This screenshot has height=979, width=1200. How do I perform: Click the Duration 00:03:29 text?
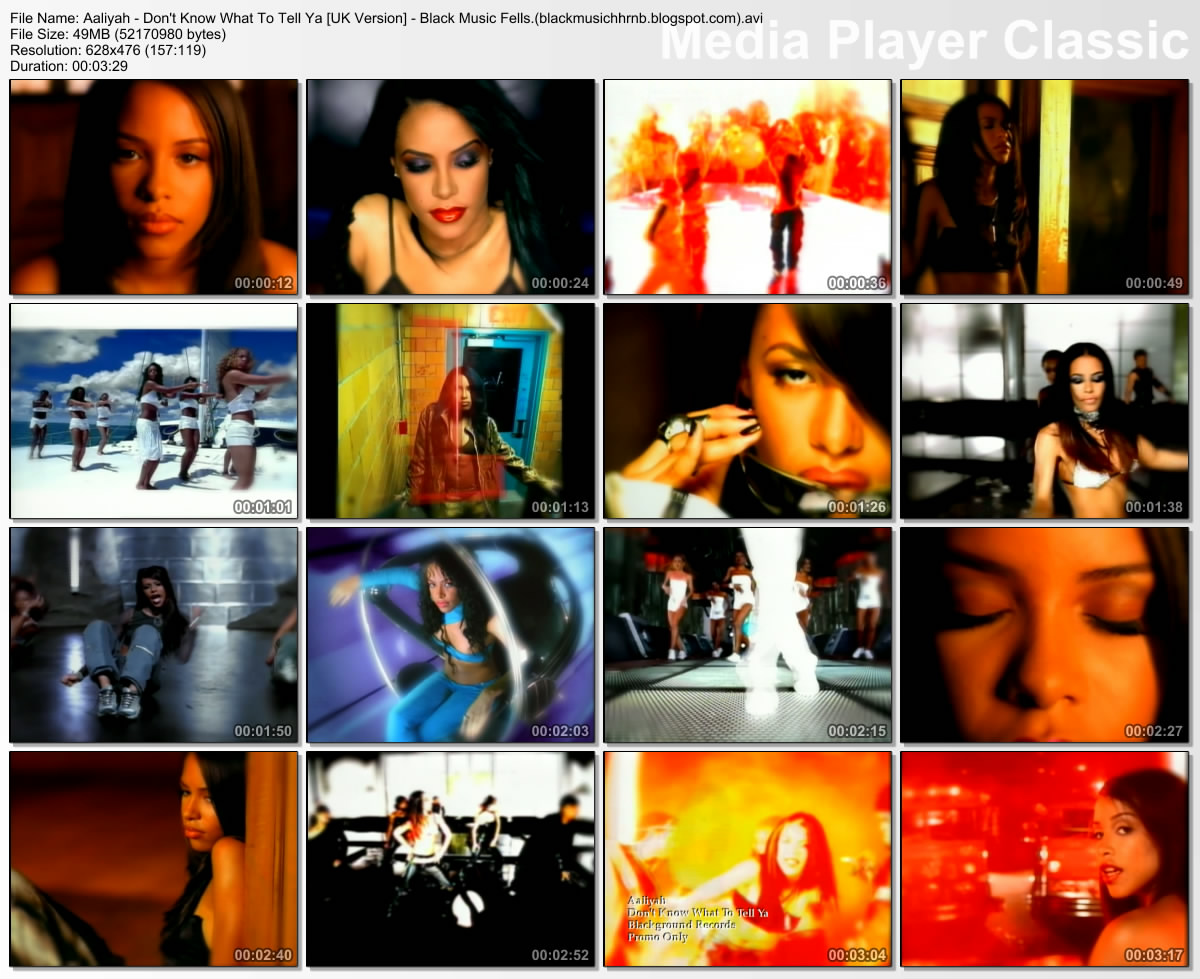pos(69,65)
